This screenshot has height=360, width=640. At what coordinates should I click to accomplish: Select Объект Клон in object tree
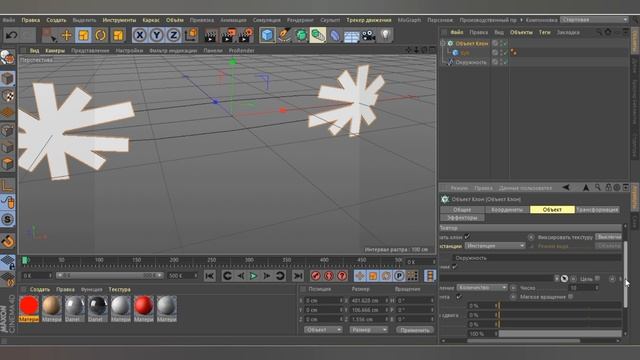click(x=471, y=43)
